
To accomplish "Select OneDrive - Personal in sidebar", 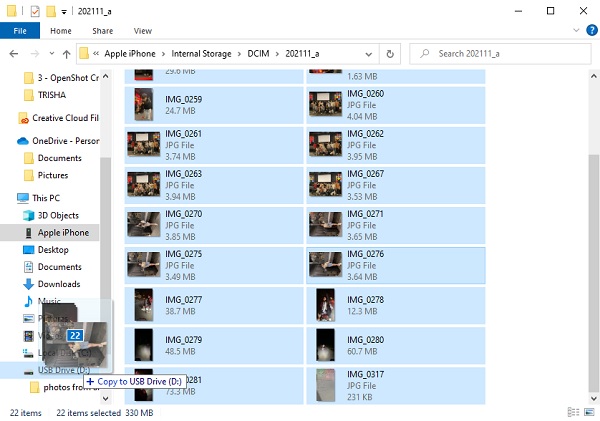I will click(58, 141).
